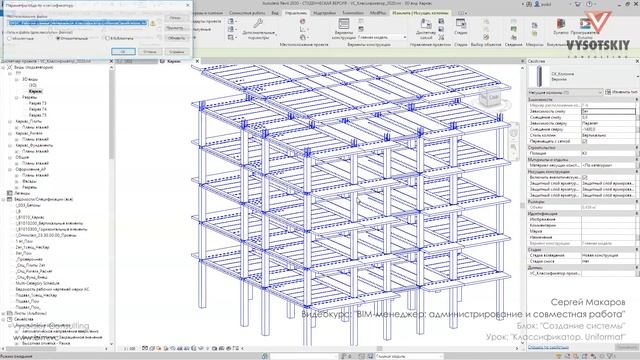Click zoom tool on navigation bar
The image size is (640, 360).
(x=513, y=147)
